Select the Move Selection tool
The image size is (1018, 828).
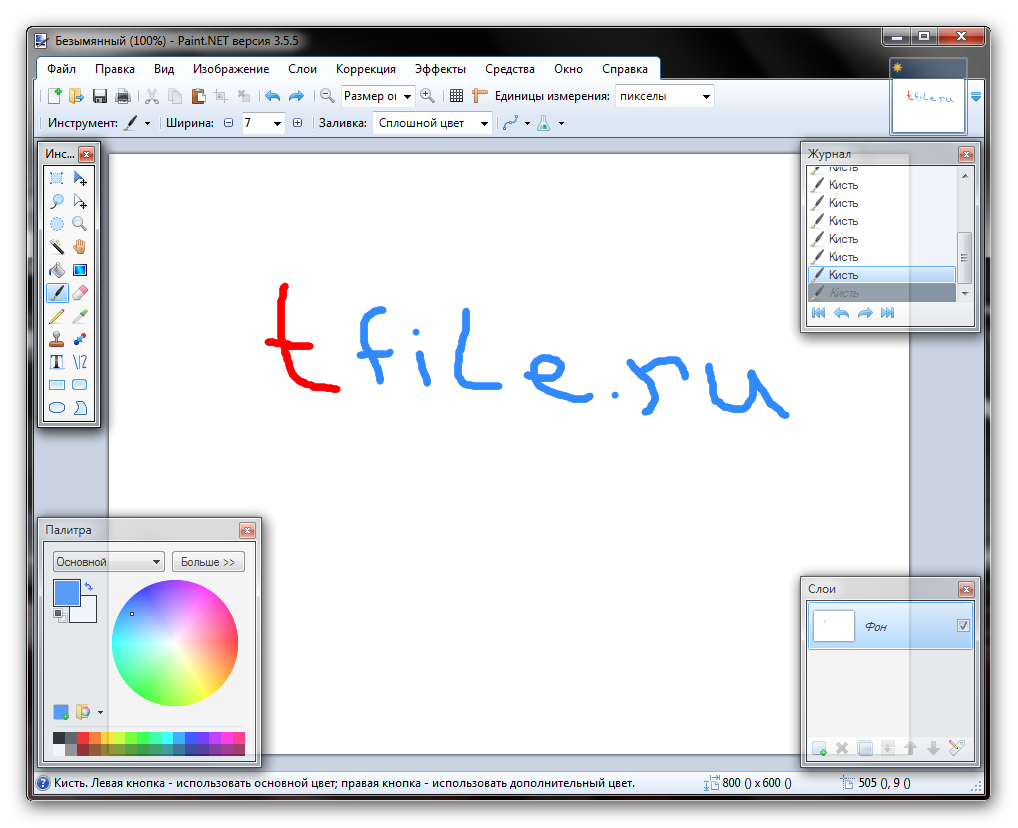point(80,201)
